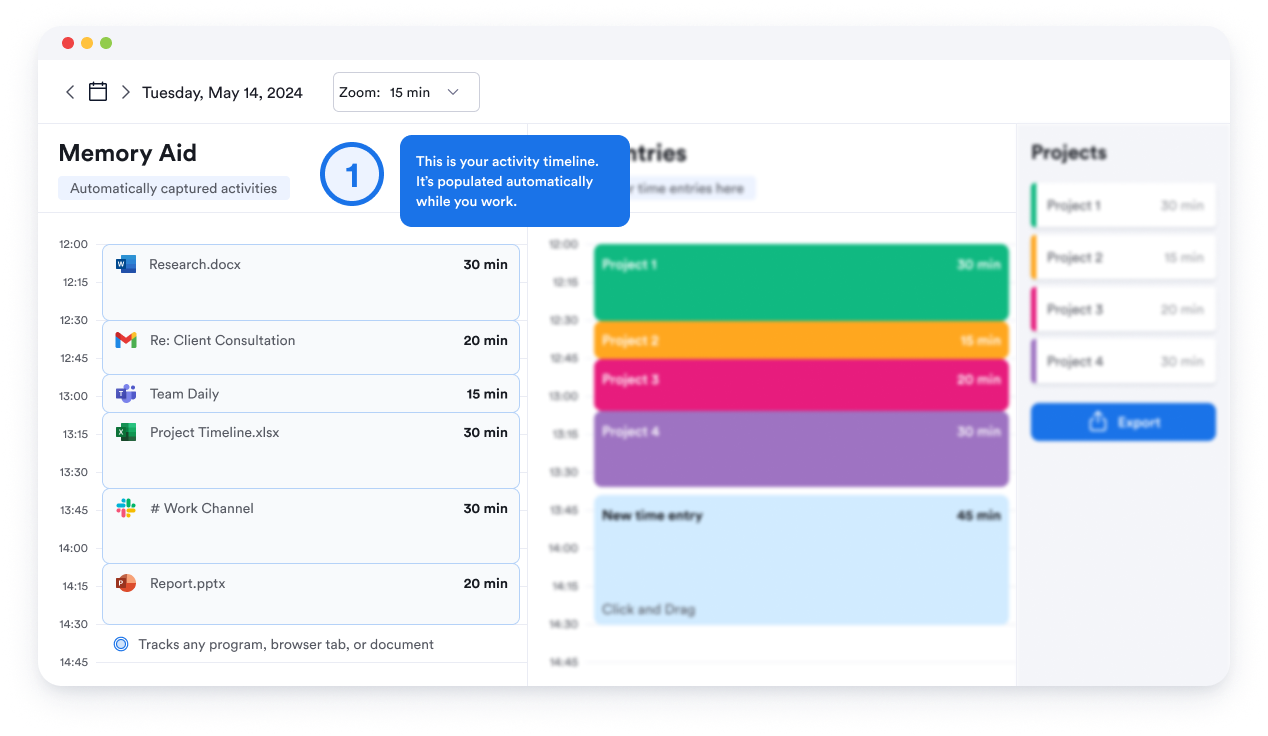The image size is (1268, 736).
Task: Click the 30 min duration of Research.docx
Action: tap(485, 265)
